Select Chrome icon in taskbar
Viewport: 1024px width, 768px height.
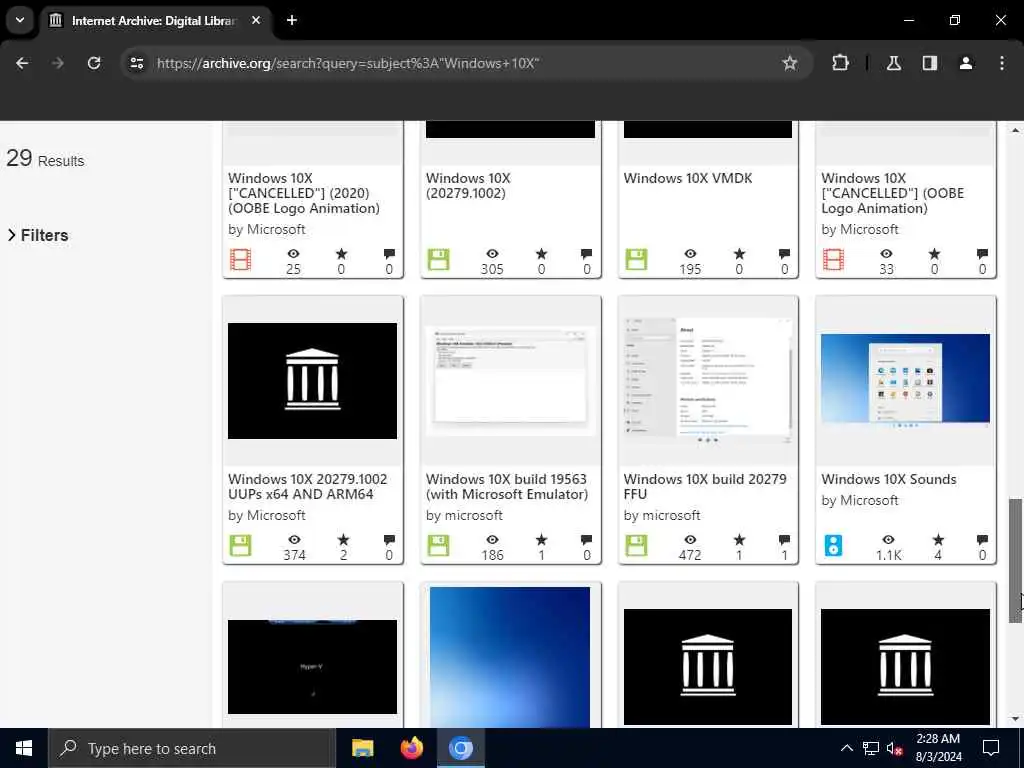coord(460,748)
